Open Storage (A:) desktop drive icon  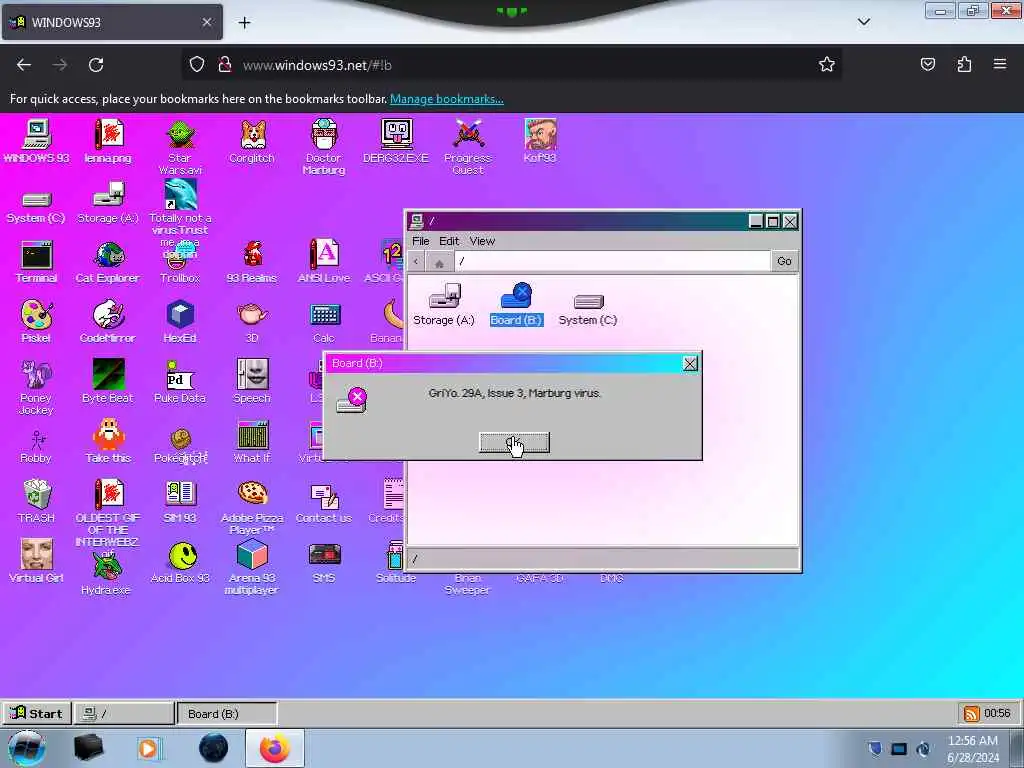(x=108, y=204)
